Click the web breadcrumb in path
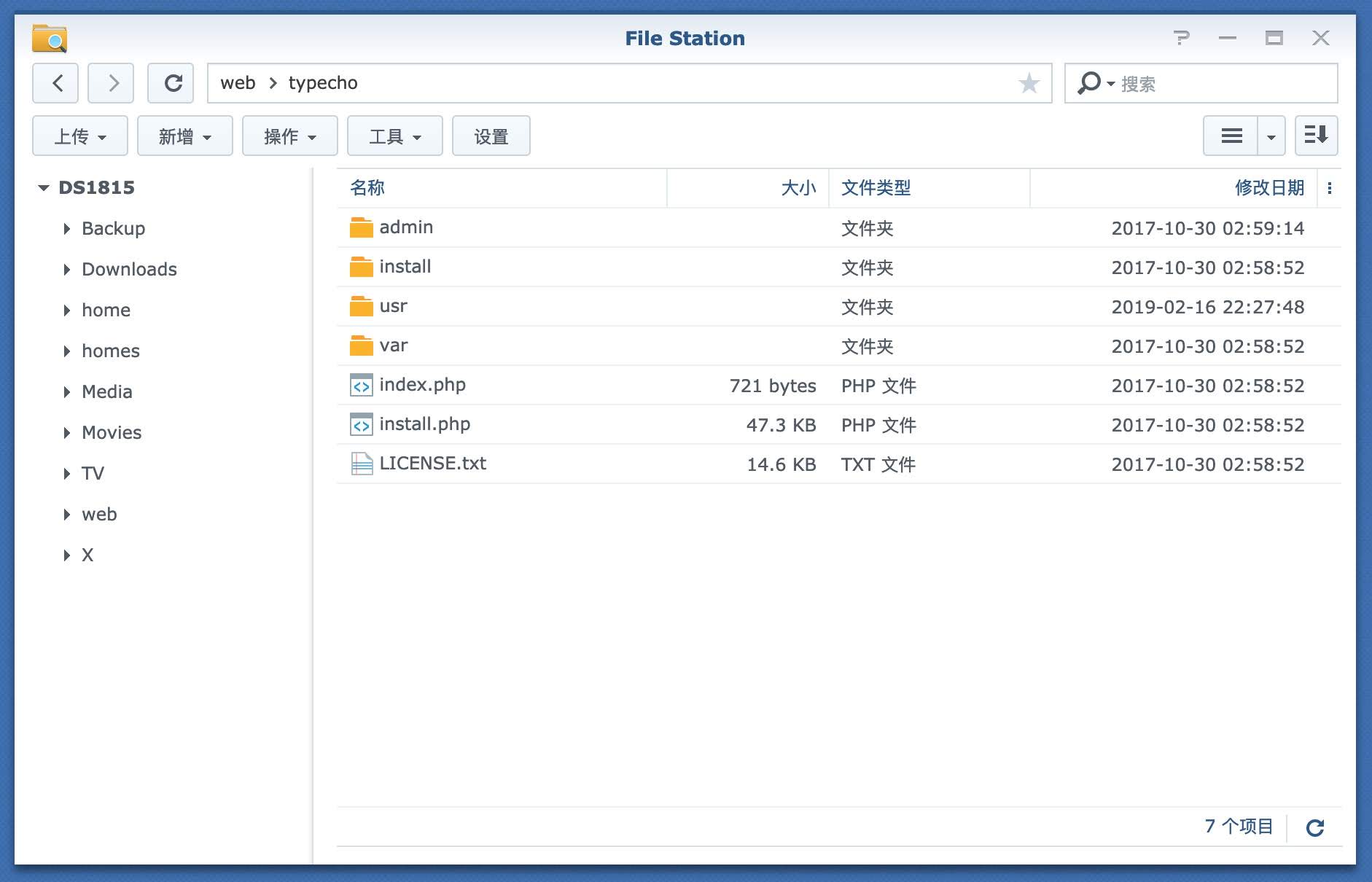The height and width of the screenshot is (882, 1372). point(238,83)
